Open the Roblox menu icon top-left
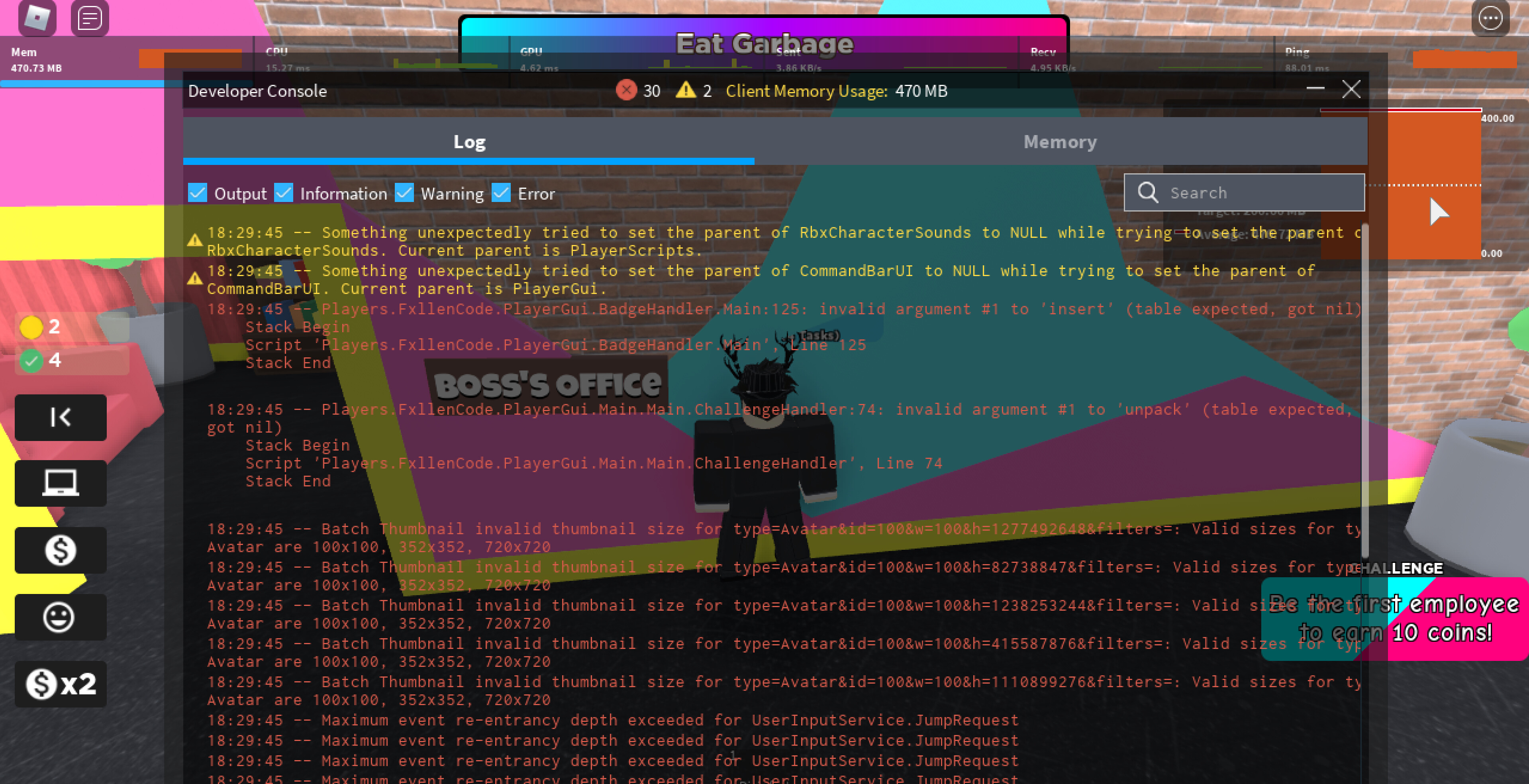The width and height of the screenshot is (1529, 784). coord(37,18)
